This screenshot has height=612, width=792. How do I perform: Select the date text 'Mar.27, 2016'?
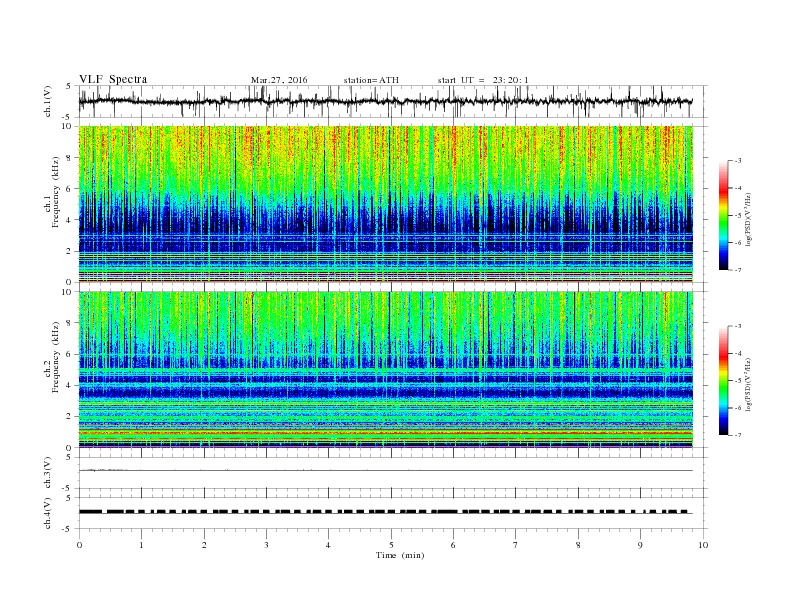279,80
